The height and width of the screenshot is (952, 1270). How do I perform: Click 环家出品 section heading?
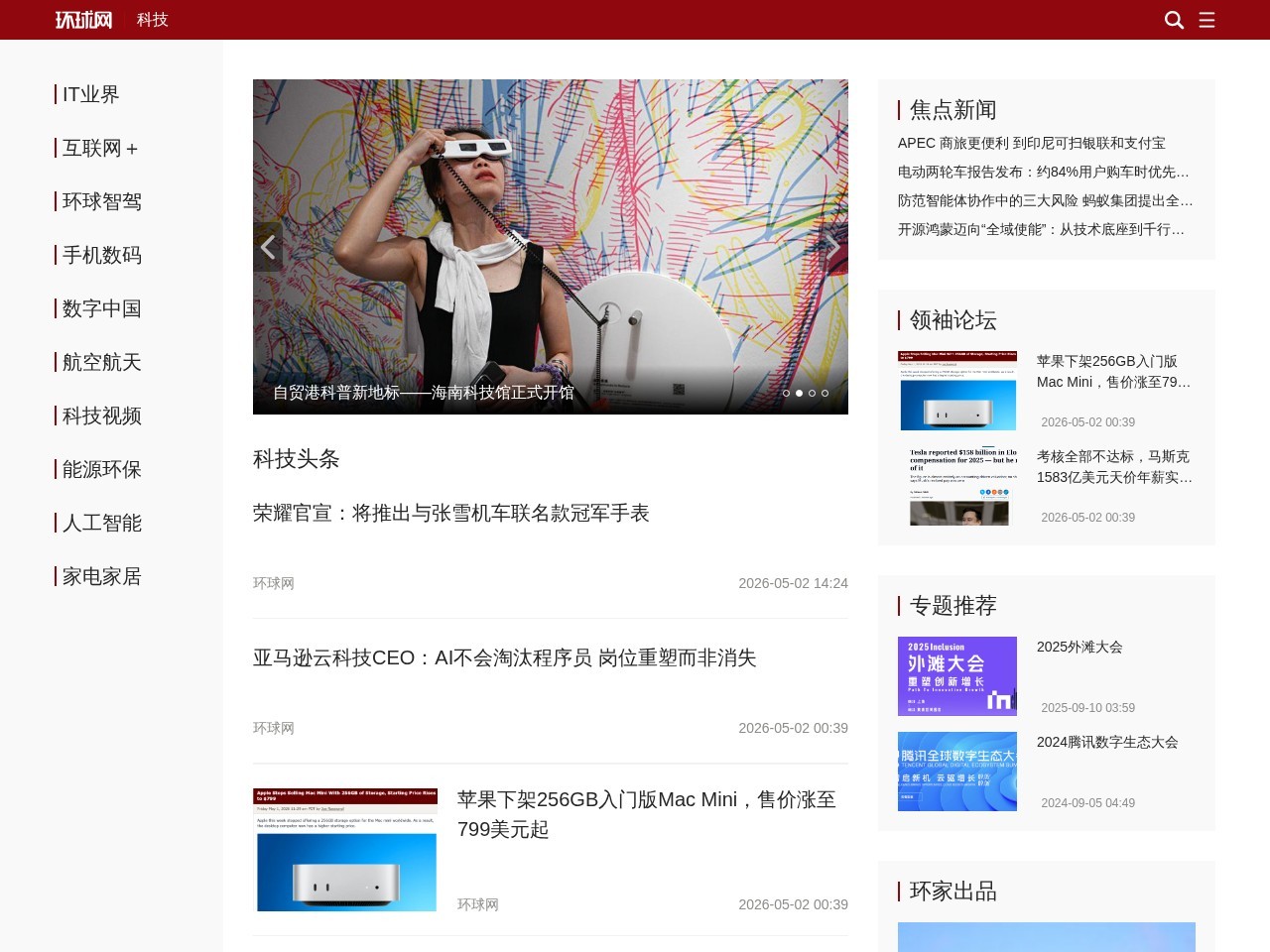point(953,891)
